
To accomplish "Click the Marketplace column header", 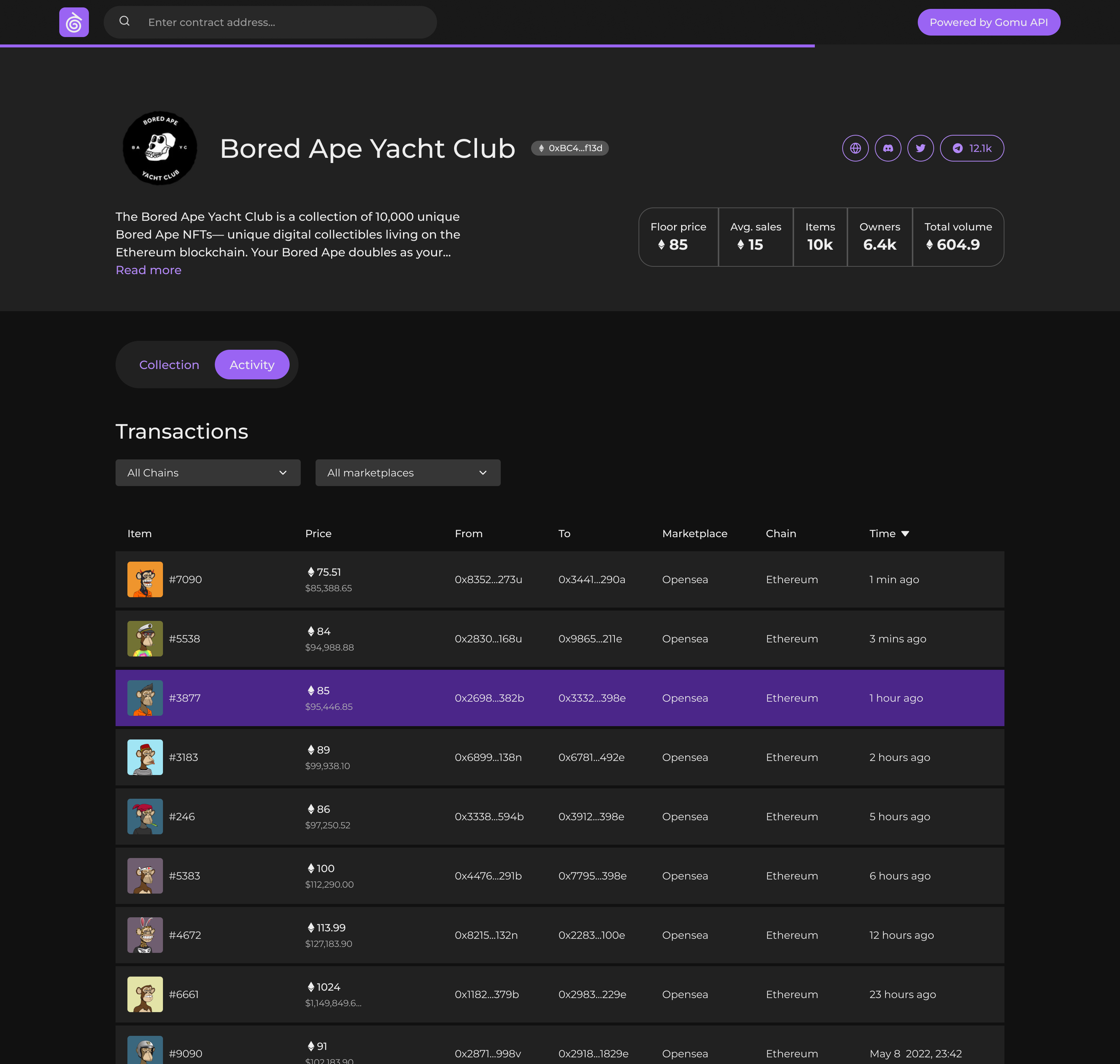I will tap(695, 534).
